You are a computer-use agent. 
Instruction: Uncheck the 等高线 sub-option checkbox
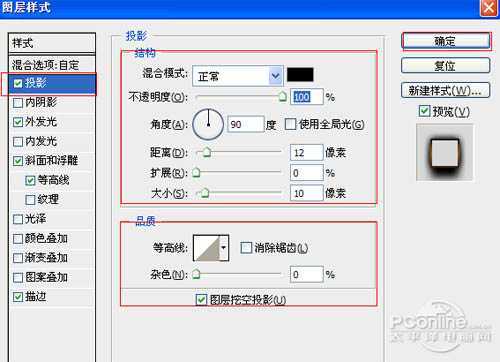tap(30, 181)
